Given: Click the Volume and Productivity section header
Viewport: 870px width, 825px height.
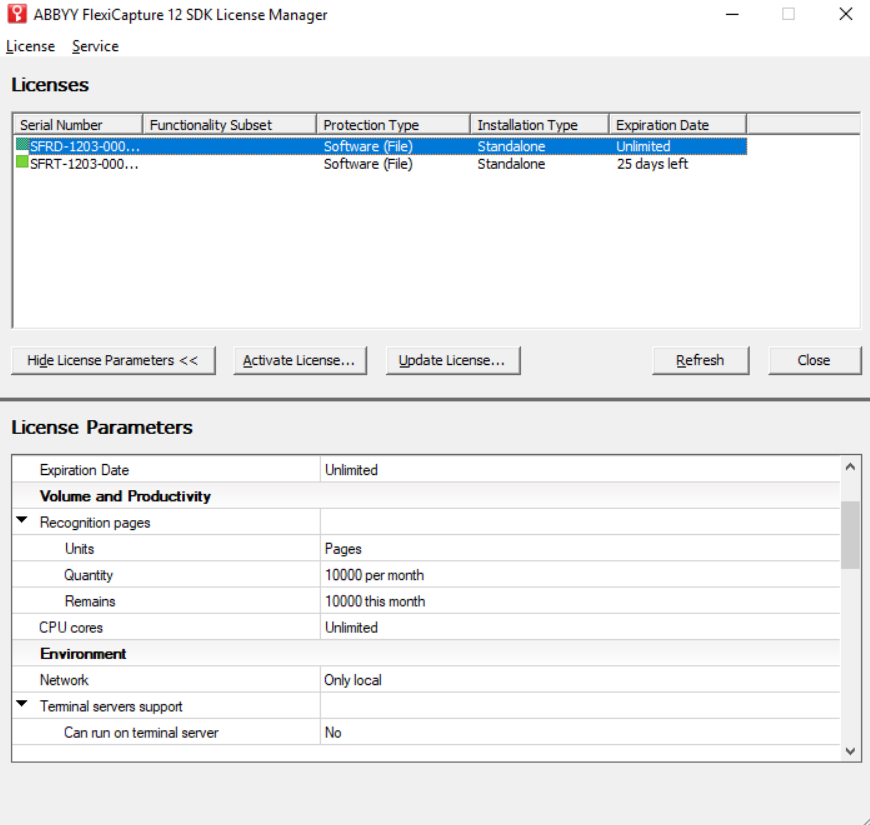Looking at the screenshot, I should click(426, 496).
